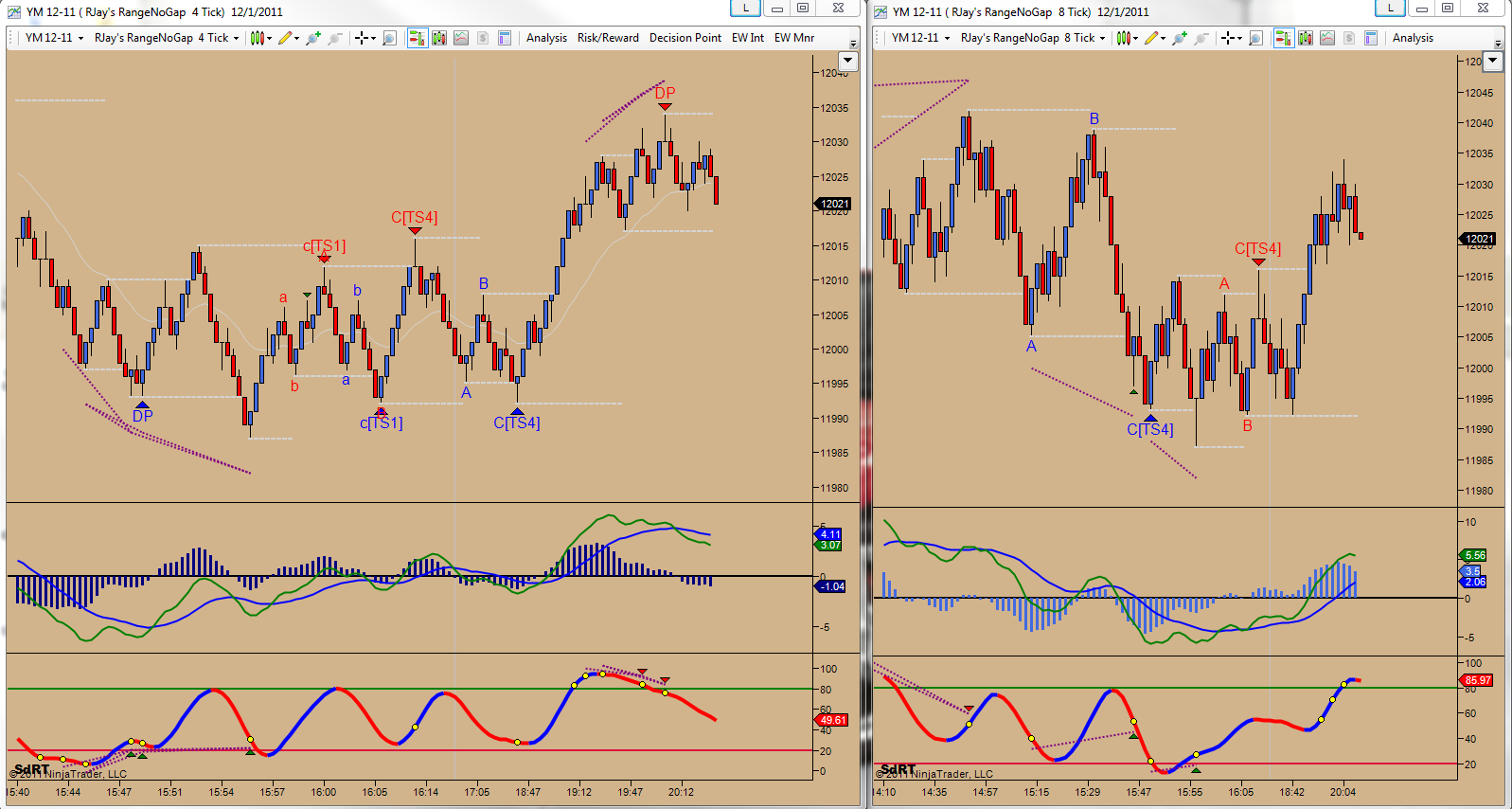This screenshot has height=809, width=1512.
Task: Click the 16:00 time axis label
Action: point(324,792)
